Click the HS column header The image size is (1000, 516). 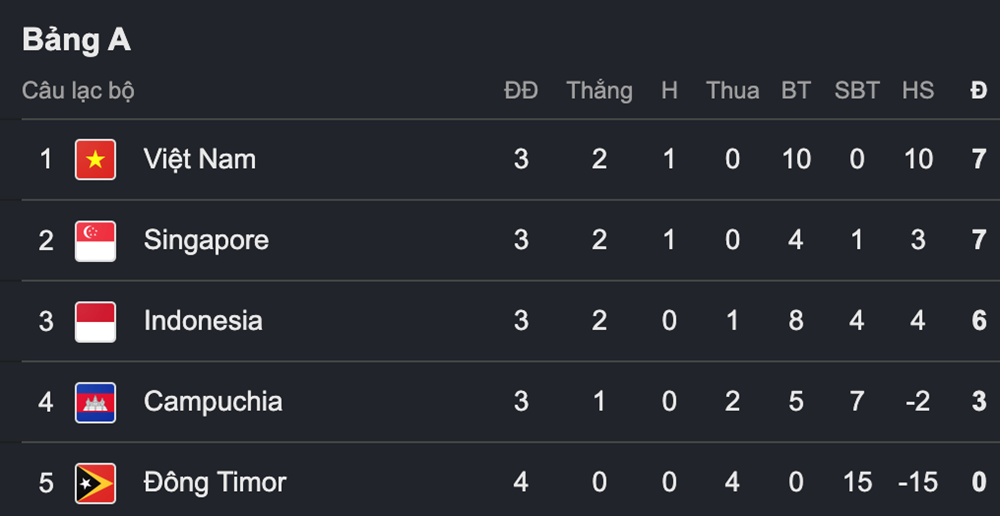[918, 91]
